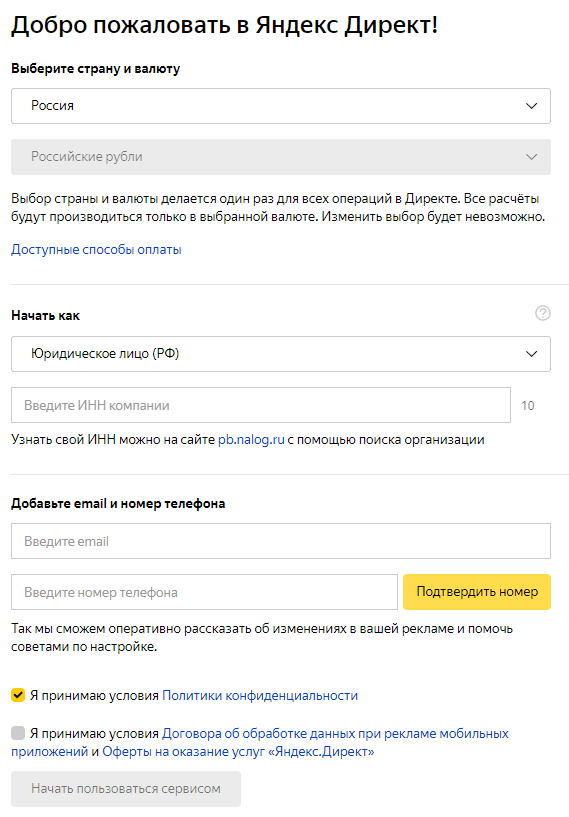Check the Оферты agreement checkbox
This screenshot has width=569, height=817.
click(x=18, y=733)
